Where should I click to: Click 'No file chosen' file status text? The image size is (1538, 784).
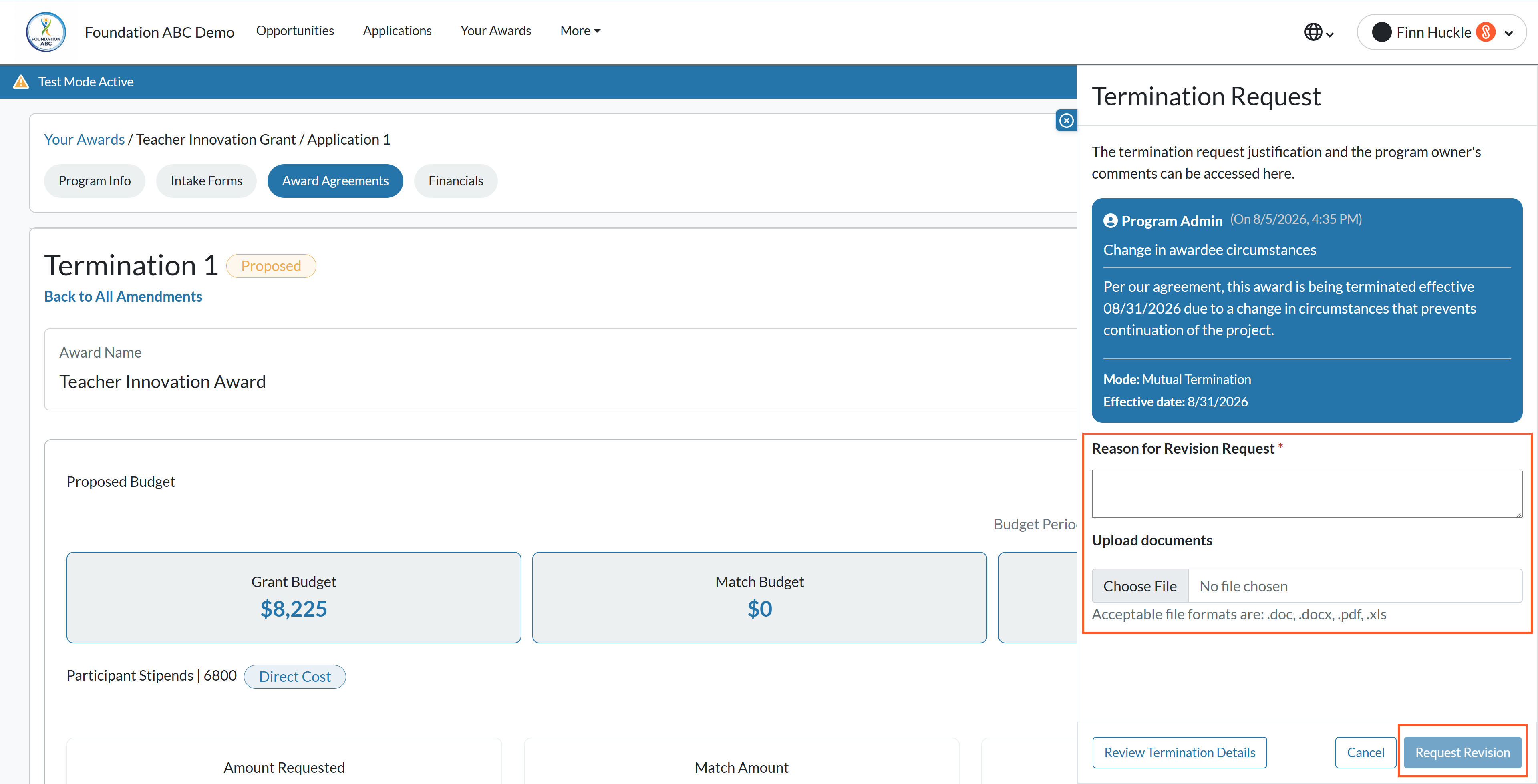[1244, 586]
